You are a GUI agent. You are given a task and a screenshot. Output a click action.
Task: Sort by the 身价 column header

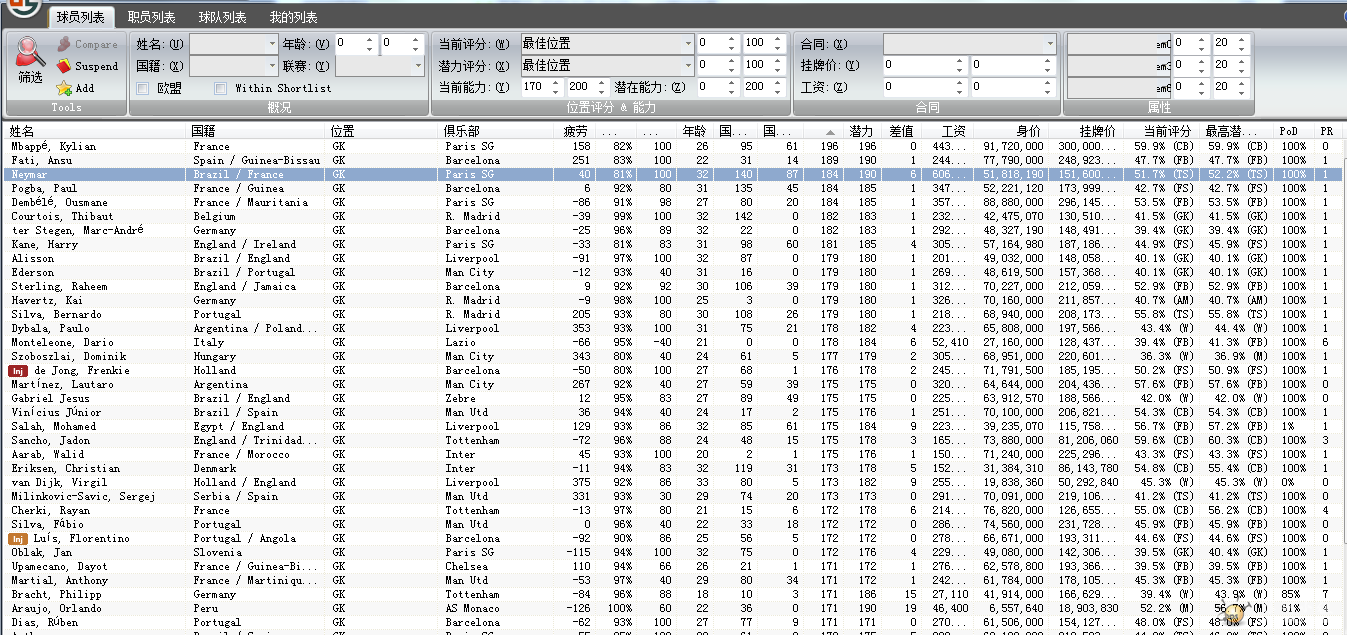click(x=1009, y=131)
